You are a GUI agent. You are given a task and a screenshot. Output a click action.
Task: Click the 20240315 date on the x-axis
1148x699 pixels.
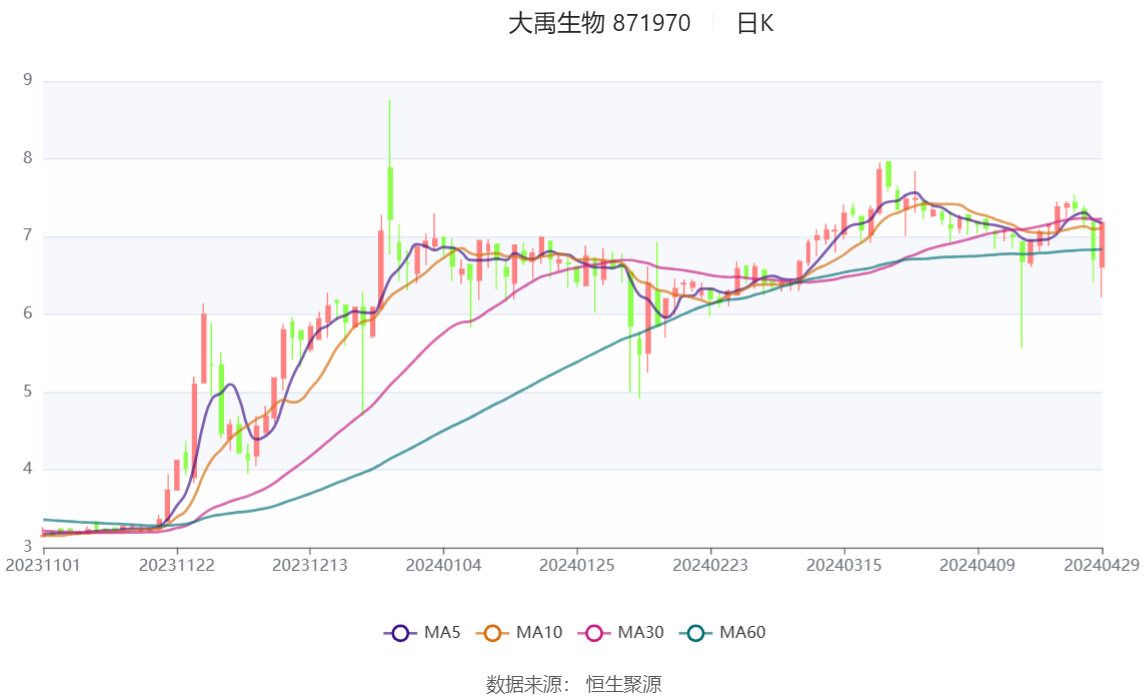844,565
